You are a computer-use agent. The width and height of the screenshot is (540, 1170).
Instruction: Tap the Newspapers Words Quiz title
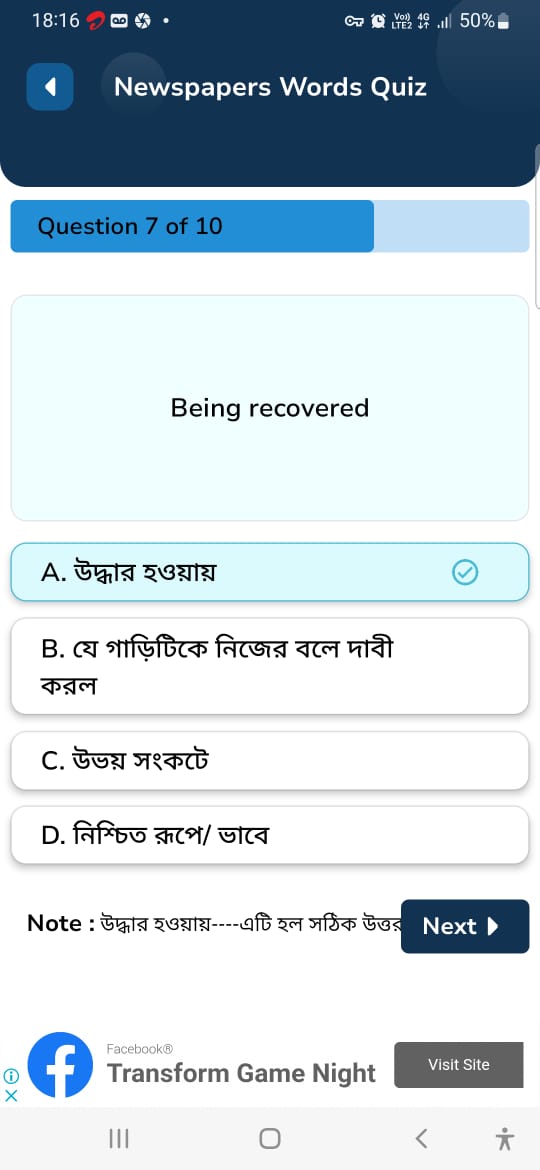pos(271,87)
